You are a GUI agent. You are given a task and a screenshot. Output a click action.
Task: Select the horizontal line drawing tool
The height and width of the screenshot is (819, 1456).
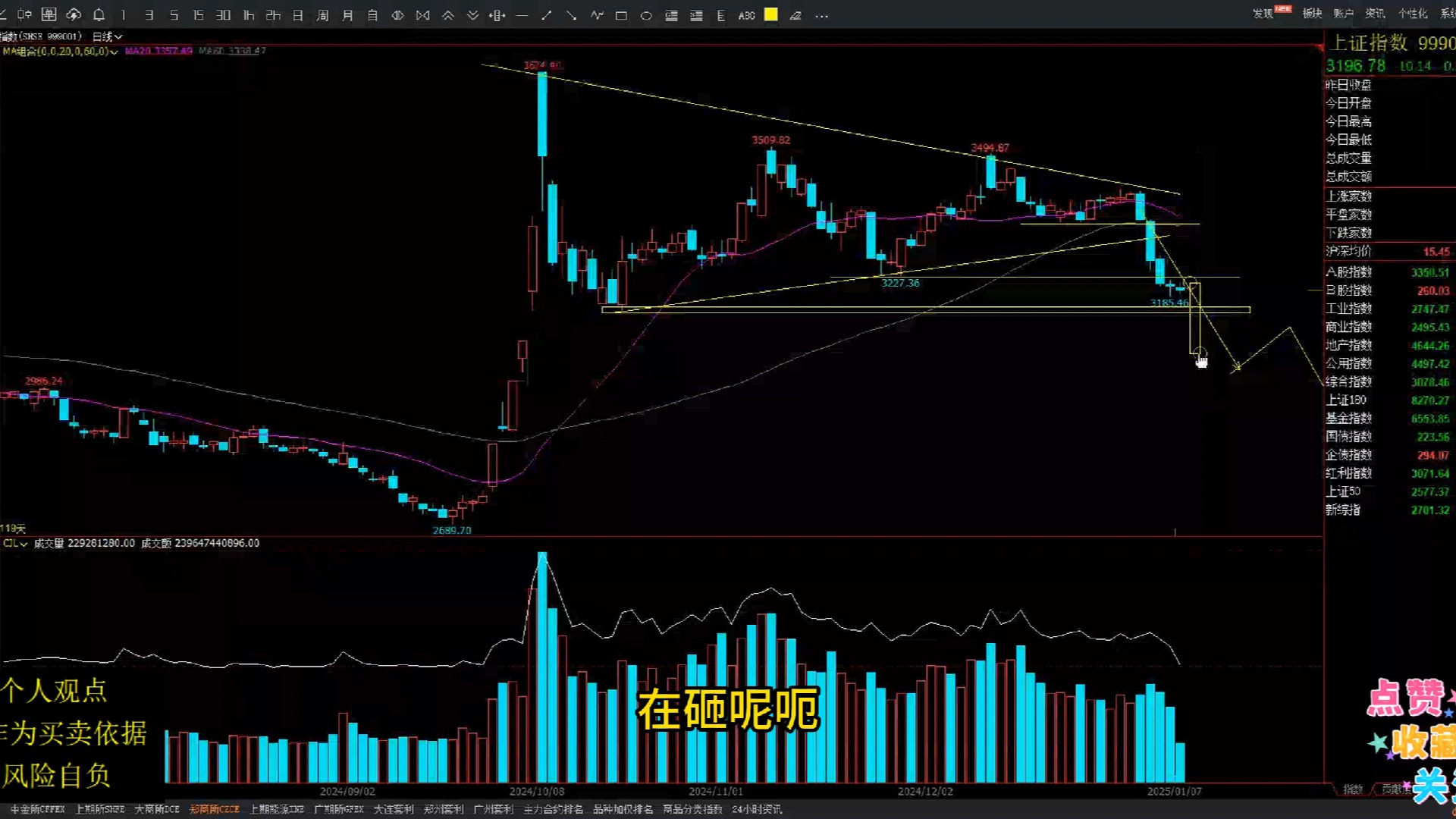click(x=522, y=15)
